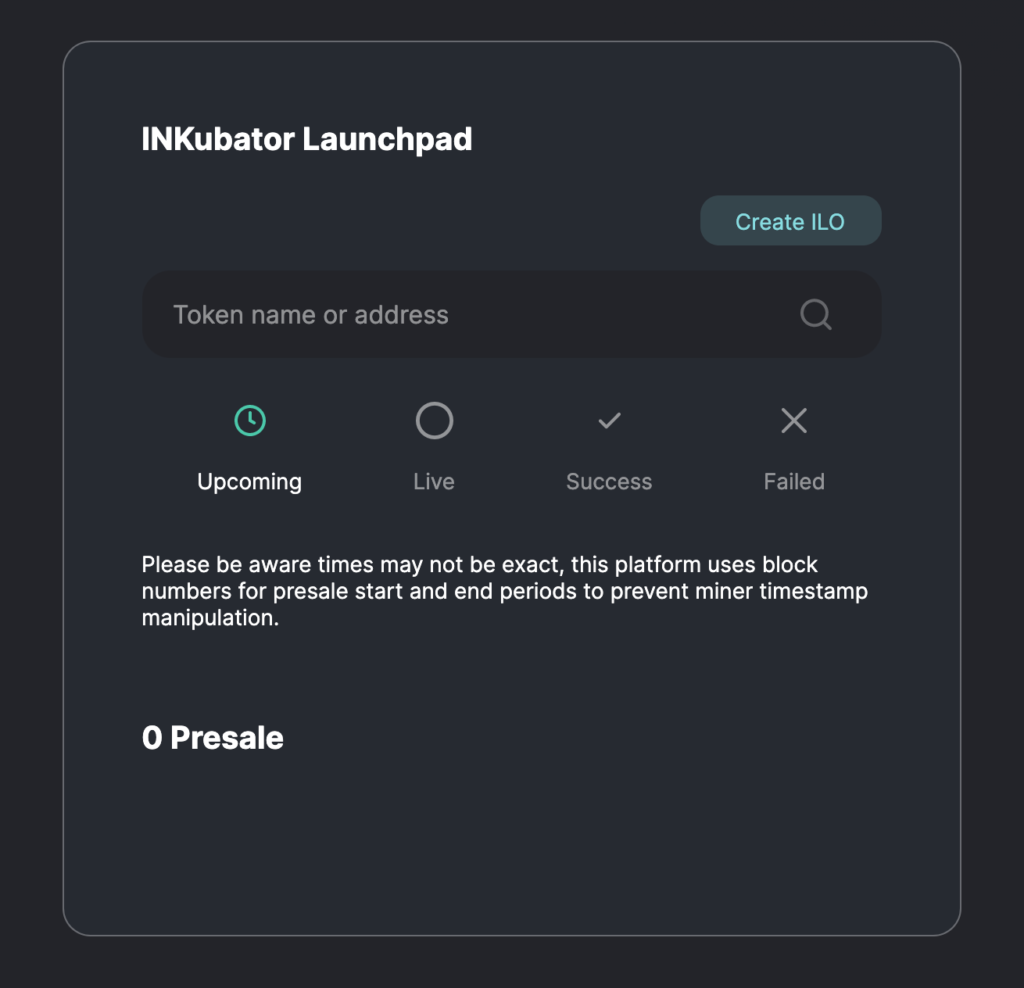Image resolution: width=1024 pixels, height=988 pixels.
Task: Switch to the Upcoming tab label
Action: (249, 482)
